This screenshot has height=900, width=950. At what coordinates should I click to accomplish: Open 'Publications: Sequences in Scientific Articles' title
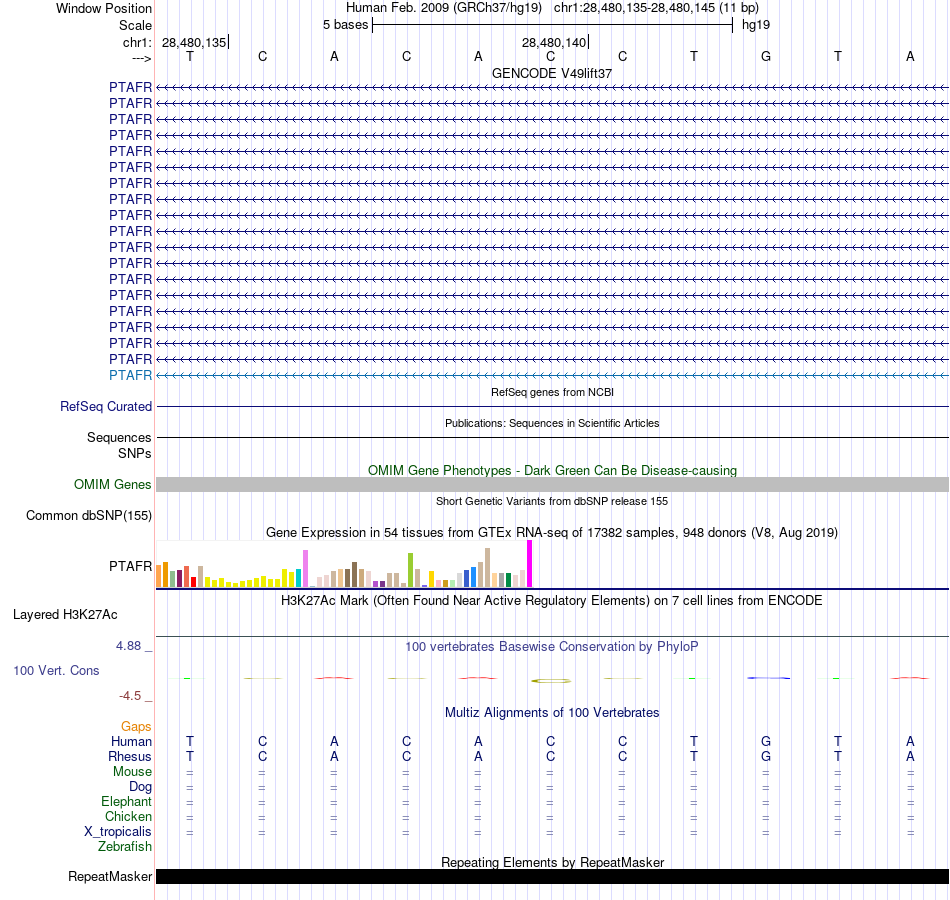pyautogui.click(x=552, y=423)
